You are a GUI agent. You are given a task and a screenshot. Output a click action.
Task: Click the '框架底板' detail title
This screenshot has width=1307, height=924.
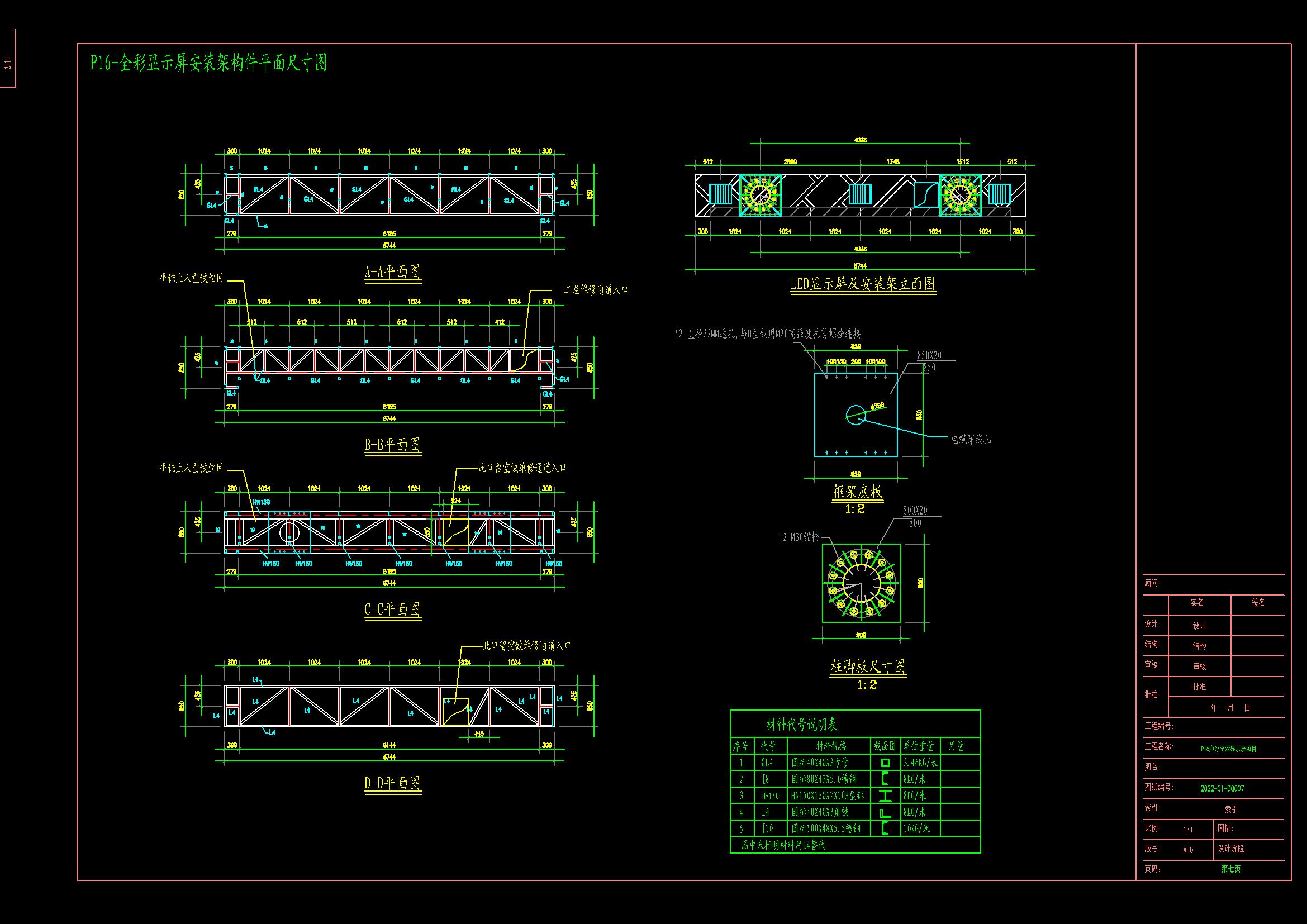[x=857, y=492]
